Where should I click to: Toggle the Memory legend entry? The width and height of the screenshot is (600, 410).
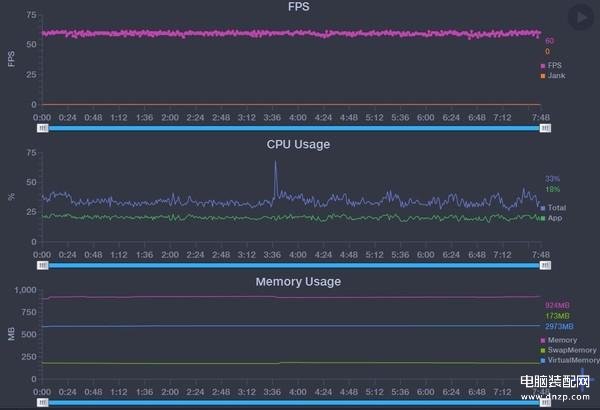point(559,340)
